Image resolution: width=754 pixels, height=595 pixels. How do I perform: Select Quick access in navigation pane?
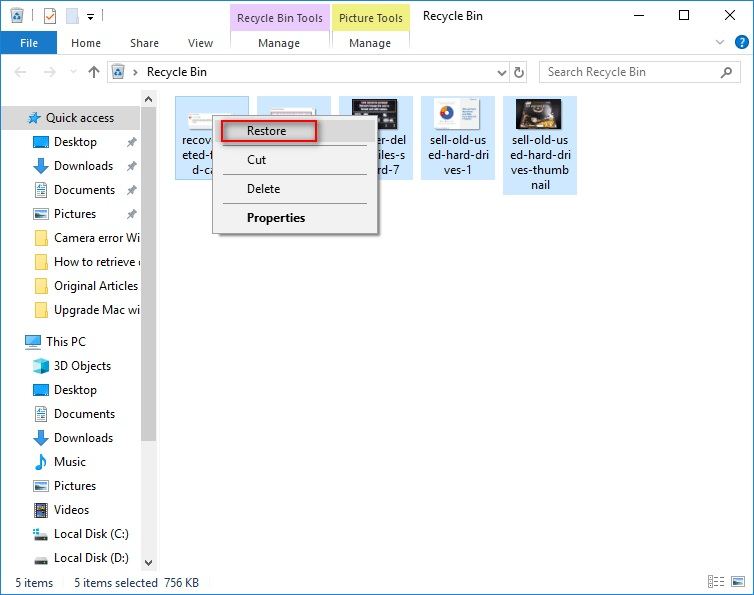71,118
